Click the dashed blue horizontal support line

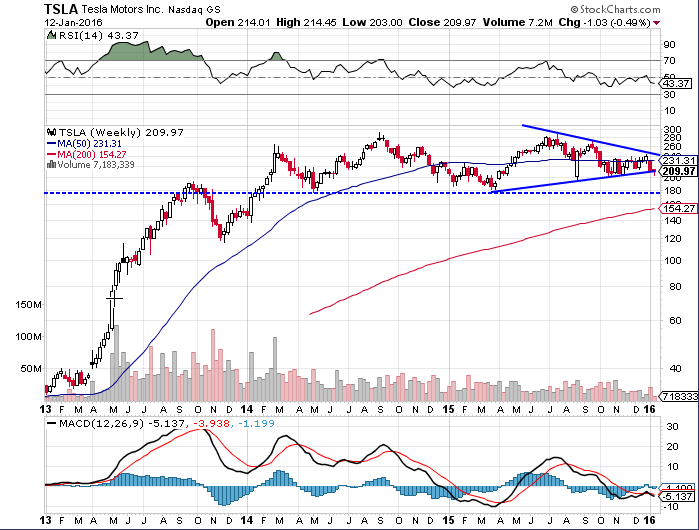[300, 192]
